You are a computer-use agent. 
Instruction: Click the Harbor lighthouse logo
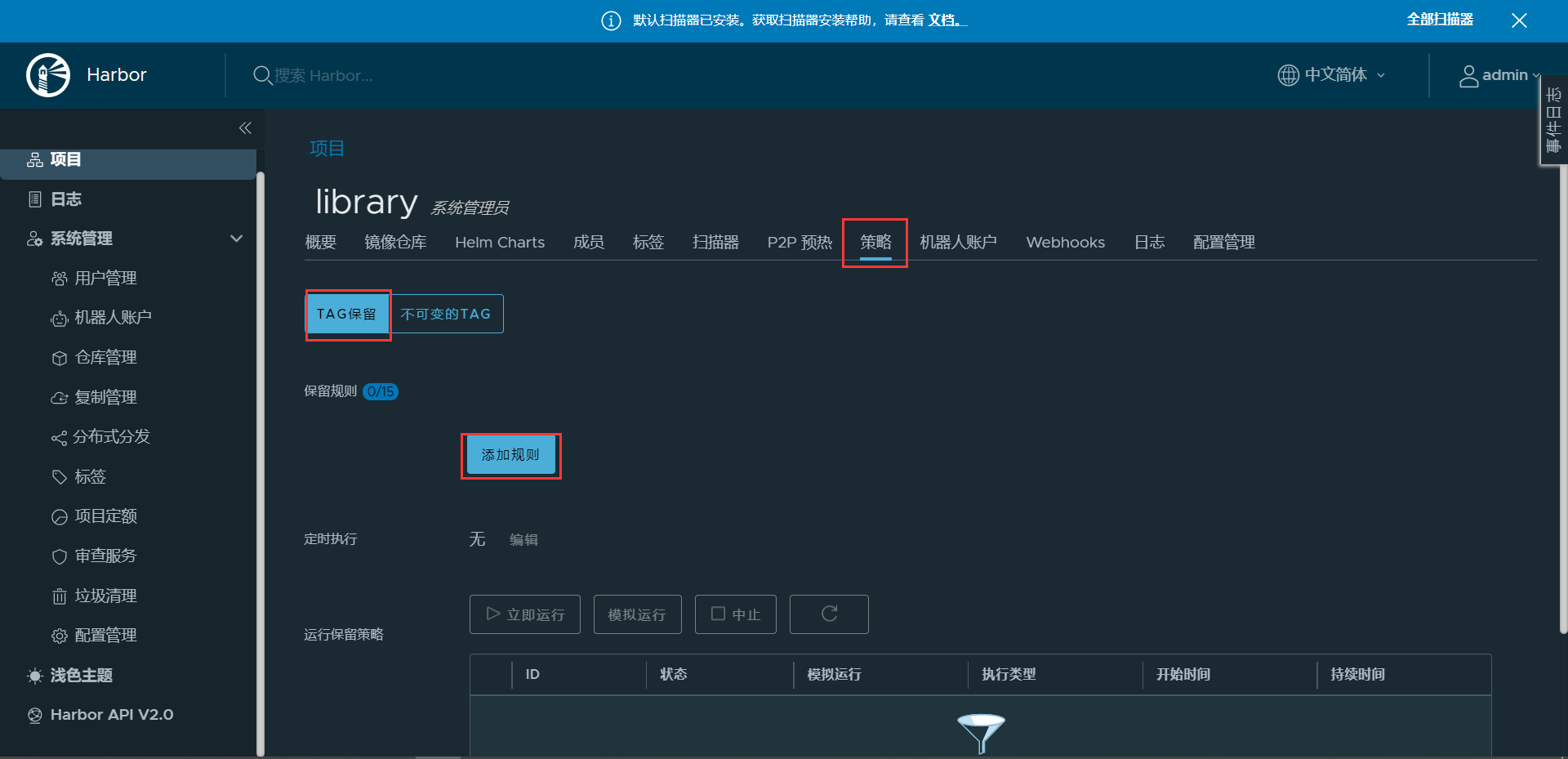click(48, 75)
